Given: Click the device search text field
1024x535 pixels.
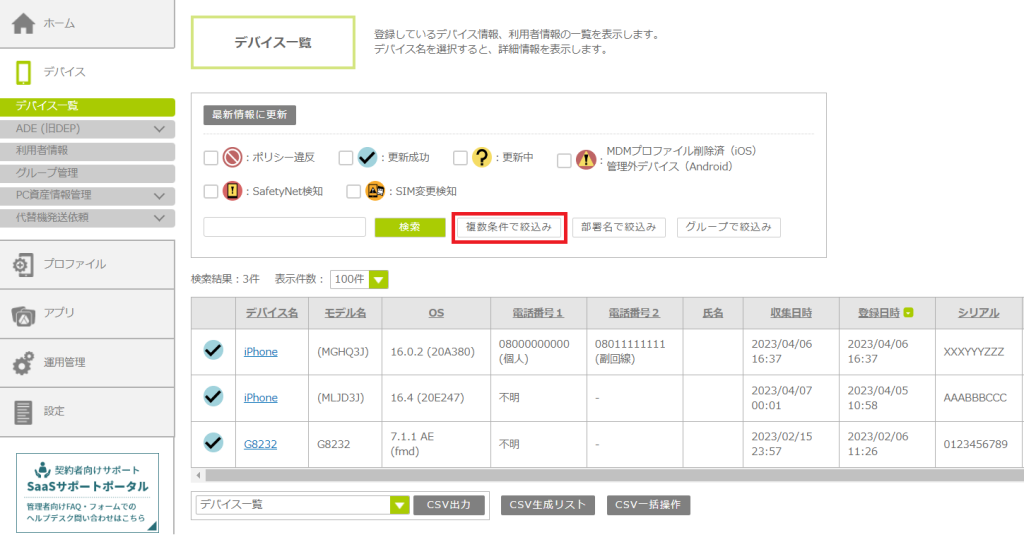Looking at the screenshot, I should (x=284, y=227).
